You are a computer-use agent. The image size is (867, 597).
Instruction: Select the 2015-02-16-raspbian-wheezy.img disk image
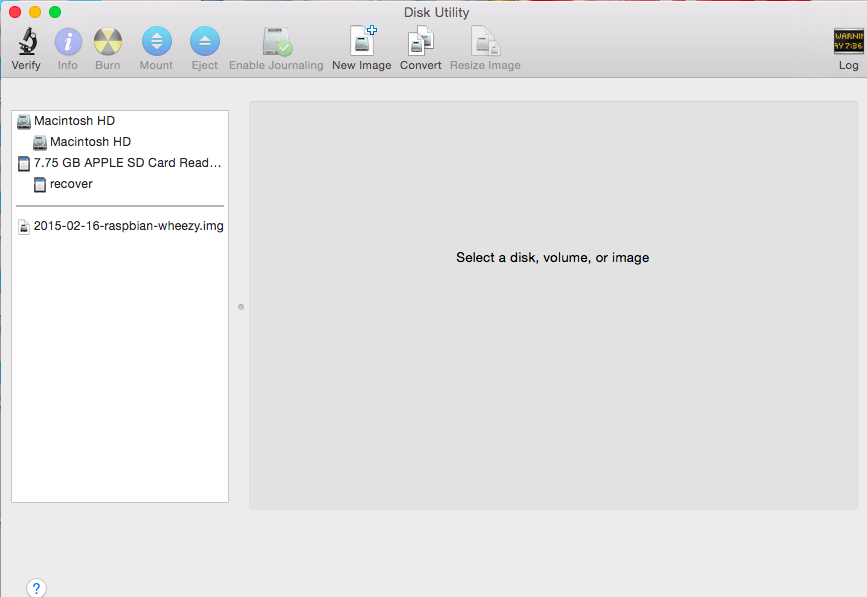click(x=128, y=226)
